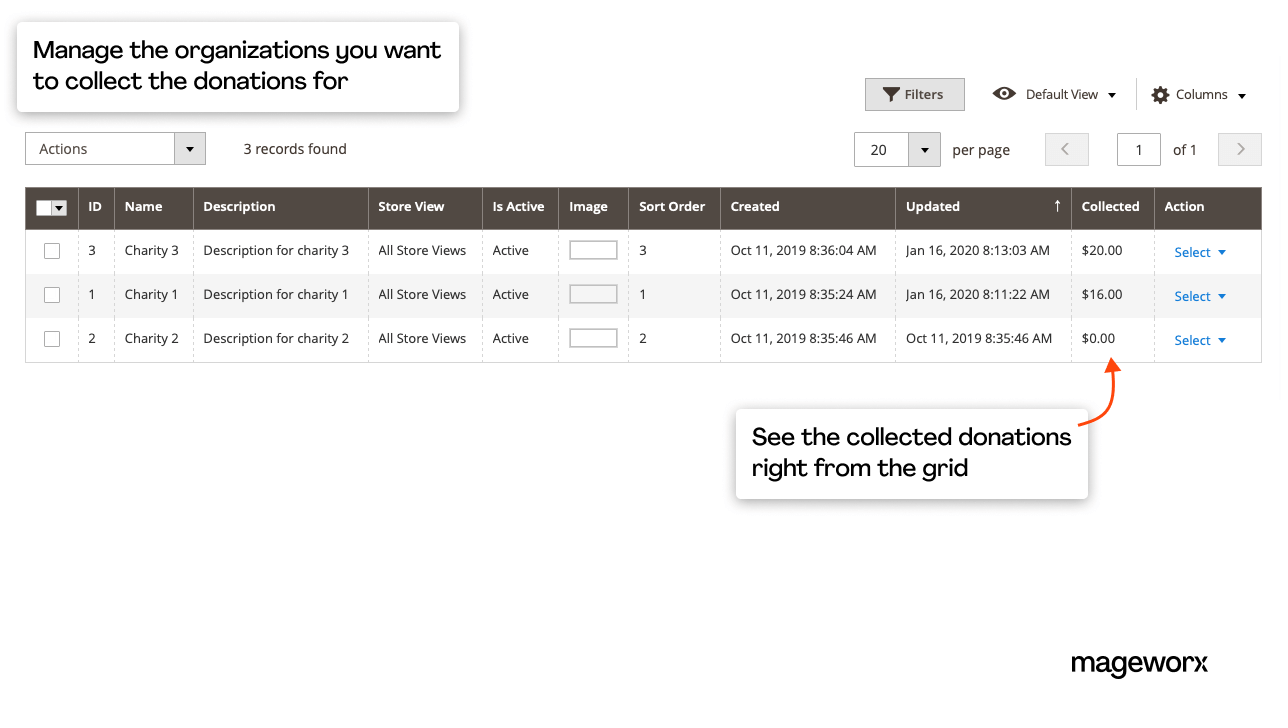
Task: Click the gear icon next to Columns
Action: (x=1159, y=94)
